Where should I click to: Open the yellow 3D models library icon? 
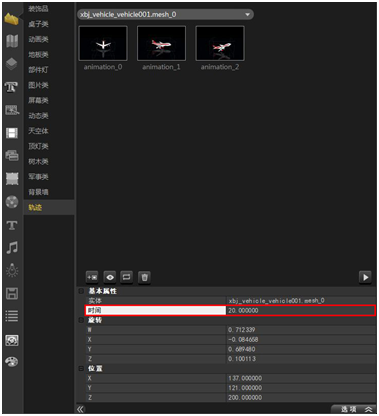tap(12, 19)
